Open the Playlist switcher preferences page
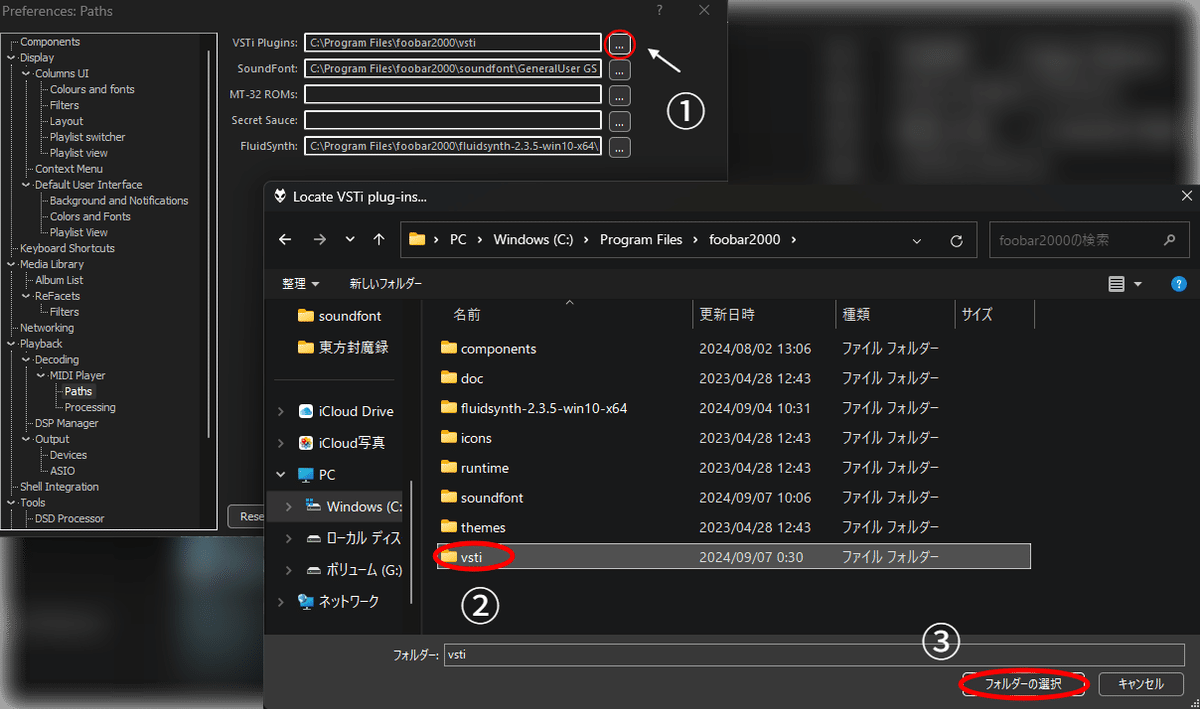The width and height of the screenshot is (1200, 709). (88, 137)
